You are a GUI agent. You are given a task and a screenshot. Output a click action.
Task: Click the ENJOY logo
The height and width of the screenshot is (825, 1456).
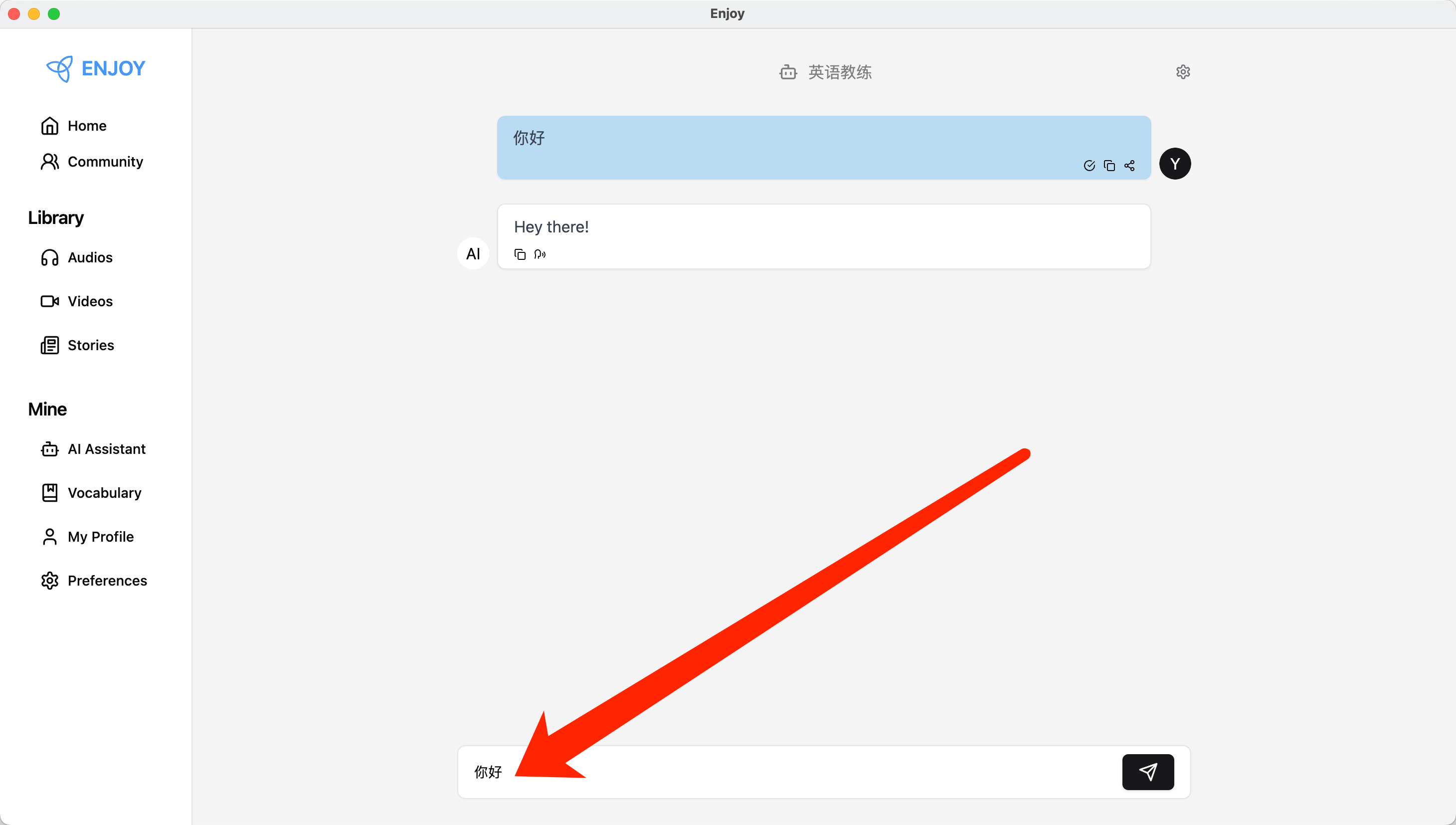96,68
